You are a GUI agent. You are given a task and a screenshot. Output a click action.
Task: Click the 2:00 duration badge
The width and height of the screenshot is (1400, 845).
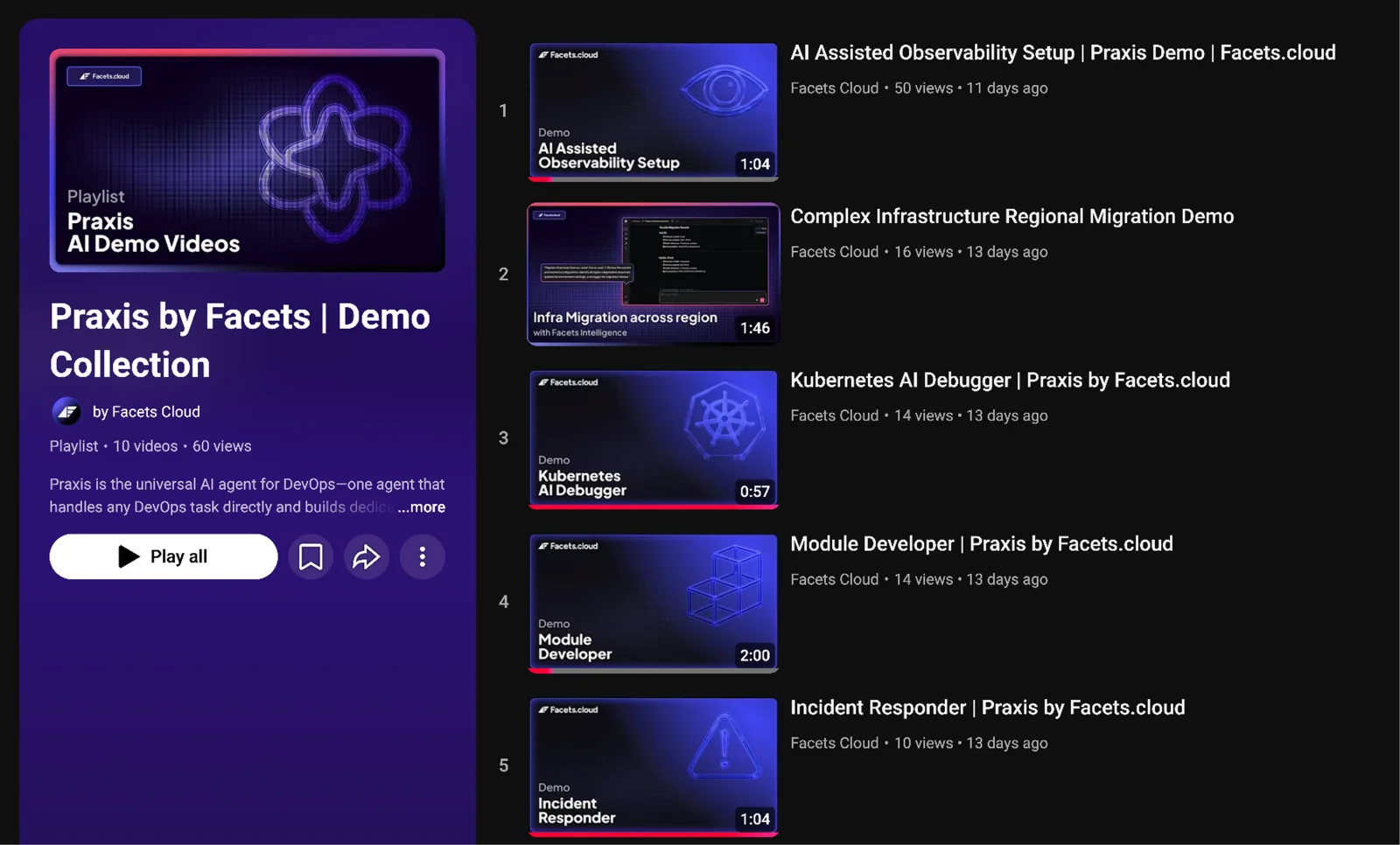point(754,655)
